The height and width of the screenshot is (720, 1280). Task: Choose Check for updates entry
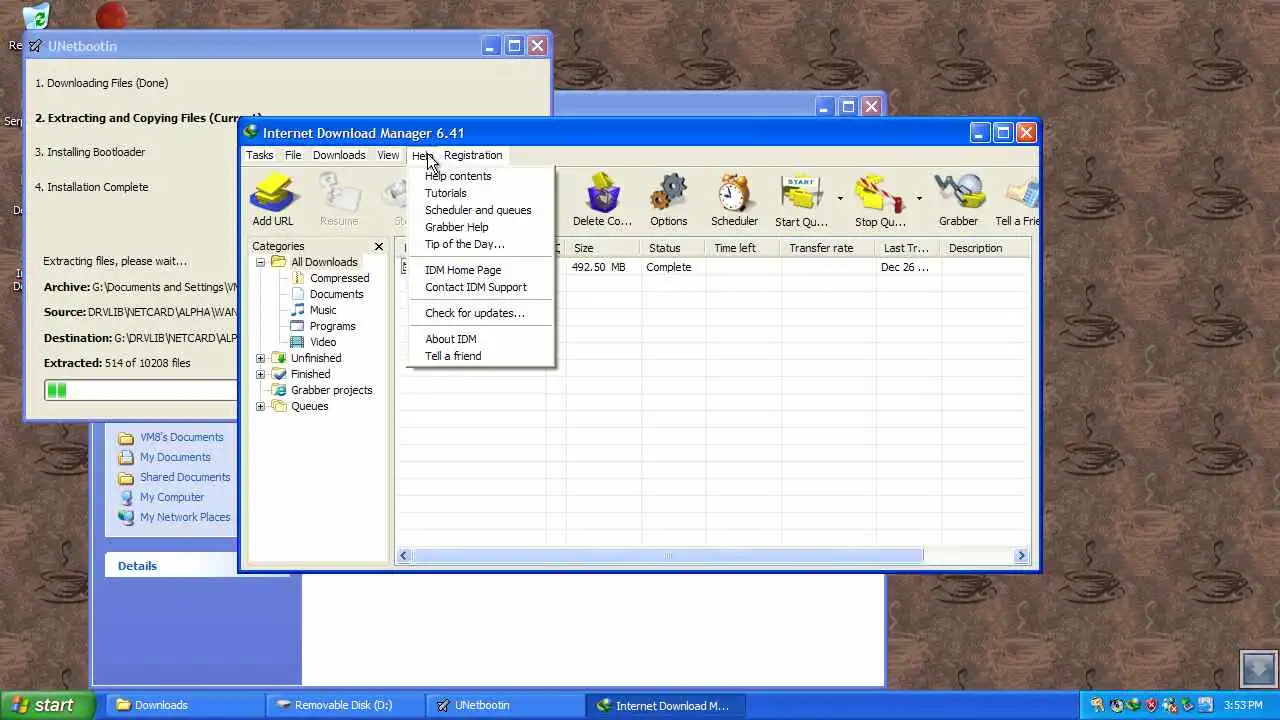481,313
